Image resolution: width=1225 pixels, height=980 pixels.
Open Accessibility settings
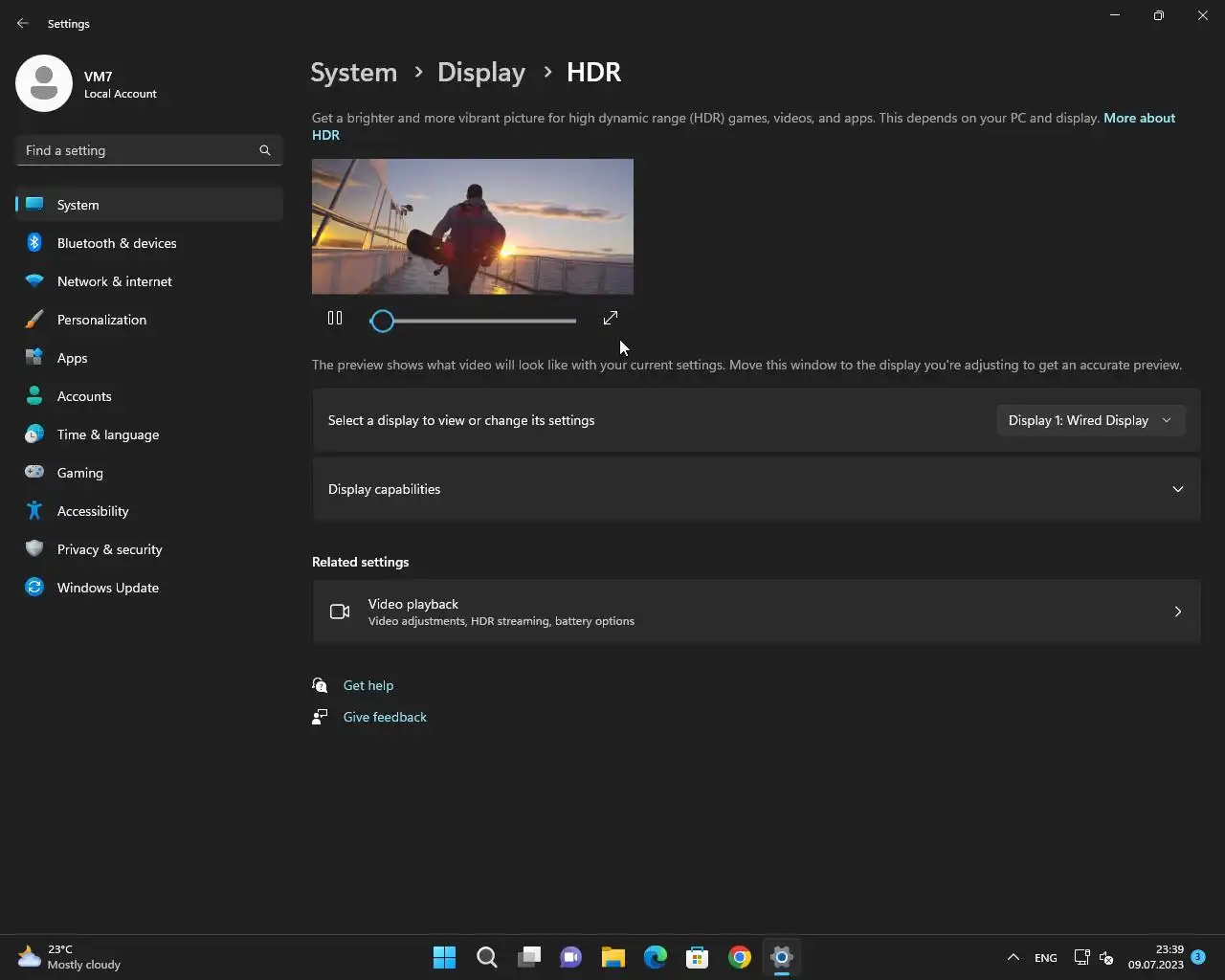149,511
